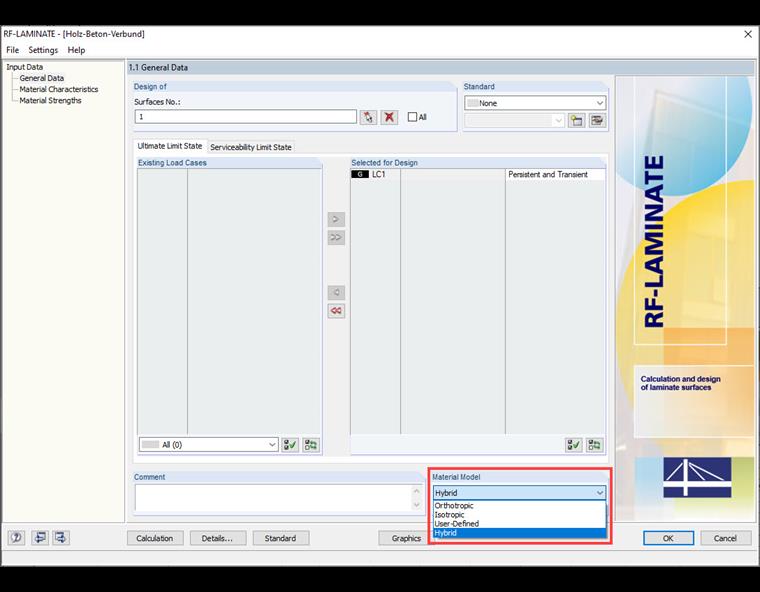Open Material Strengths in navigator tree
Screen dimensions: 760x592
50,100
